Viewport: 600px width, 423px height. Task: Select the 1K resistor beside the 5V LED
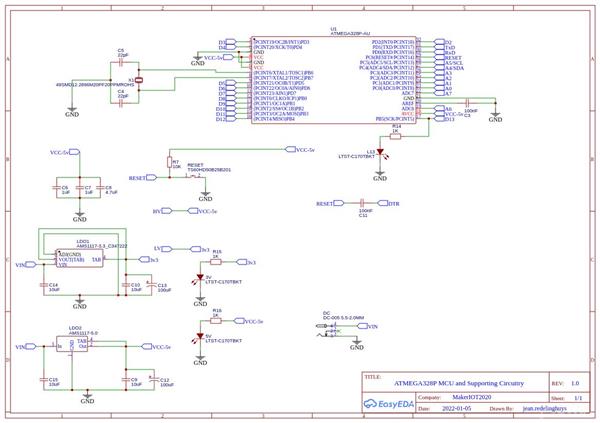tap(216, 321)
